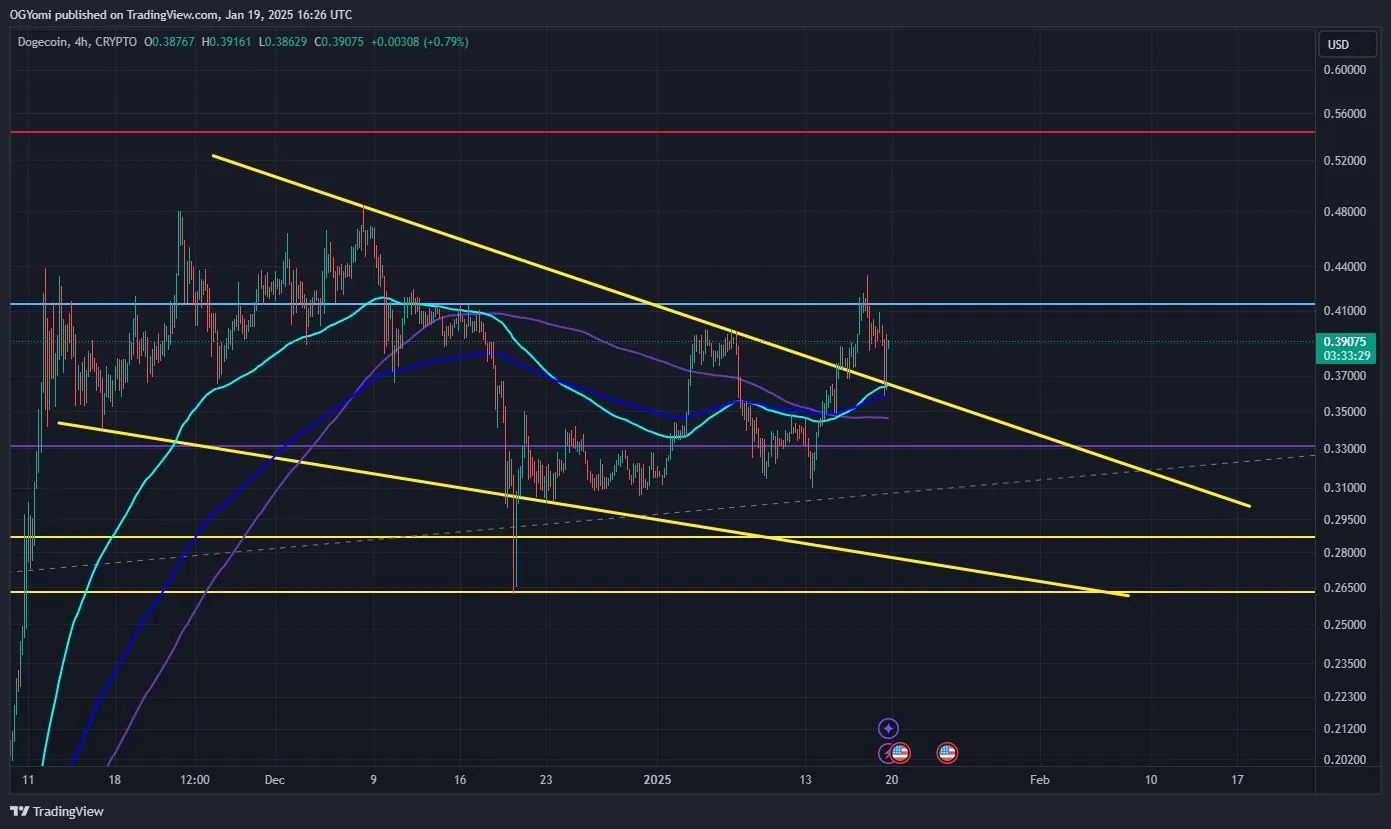The width and height of the screenshot is (1391, 829).
Task: Click the OGYomi publication header text
Action: [x=178, y=14]
